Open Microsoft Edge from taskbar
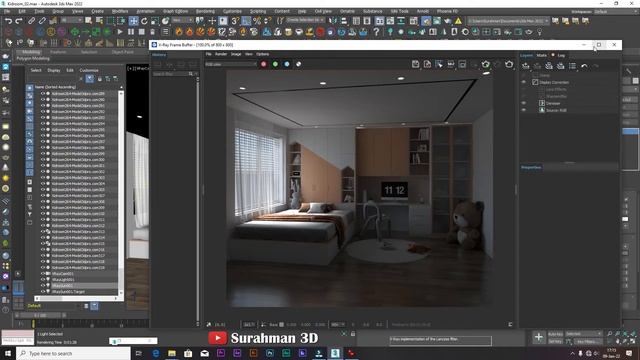640x360 pixels. (156, 353)
